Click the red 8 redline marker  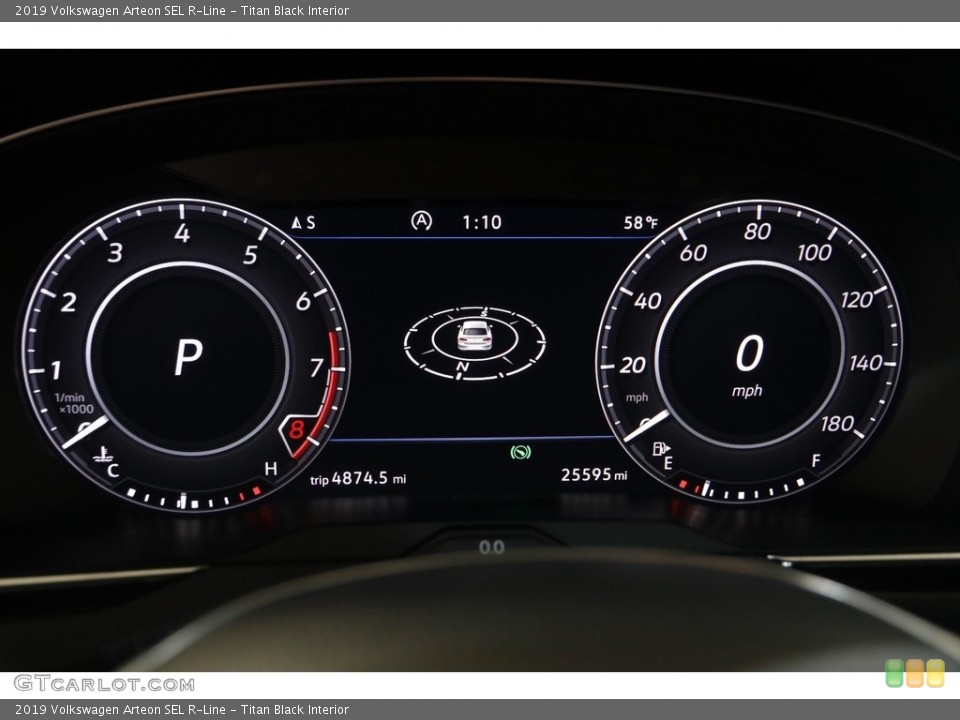[297, 429]
